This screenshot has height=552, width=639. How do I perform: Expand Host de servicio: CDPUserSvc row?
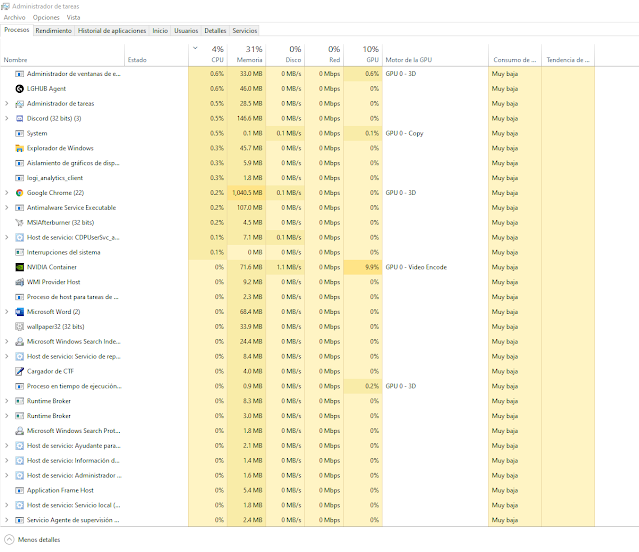coord(7,238)
